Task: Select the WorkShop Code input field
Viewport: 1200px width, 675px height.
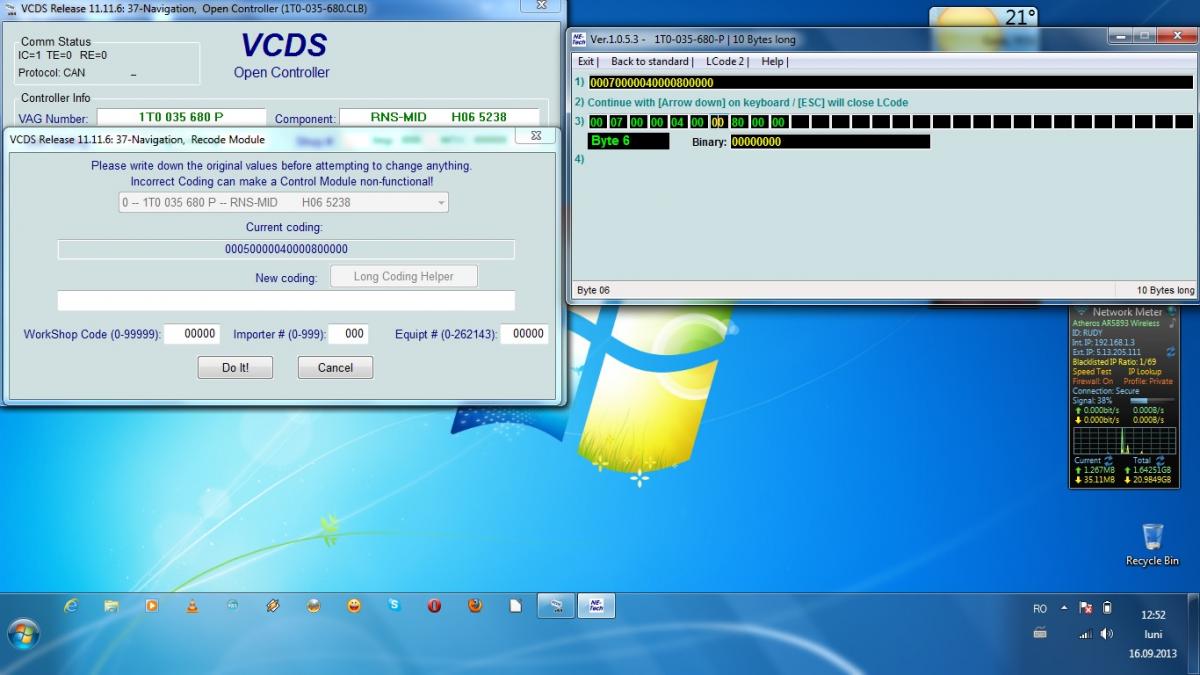Action: pos(191,334)
